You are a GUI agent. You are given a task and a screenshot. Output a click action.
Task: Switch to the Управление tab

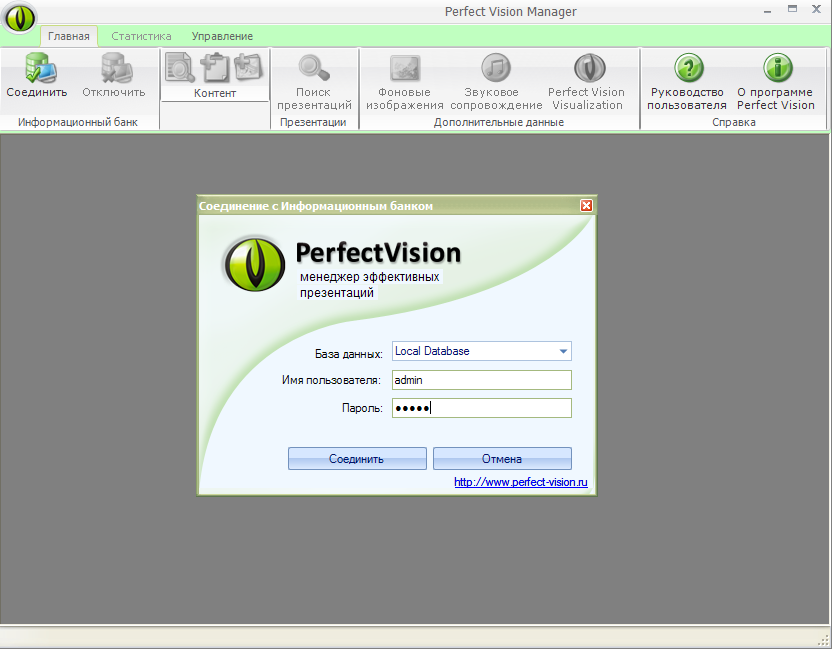(x=222, y=36)
